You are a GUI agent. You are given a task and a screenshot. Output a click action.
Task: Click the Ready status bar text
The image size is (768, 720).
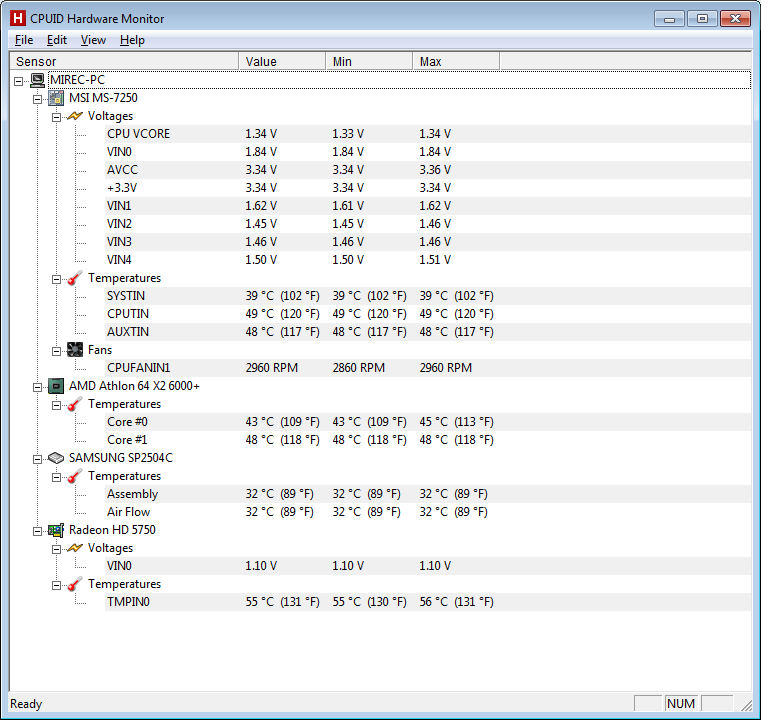coord(26,704)
